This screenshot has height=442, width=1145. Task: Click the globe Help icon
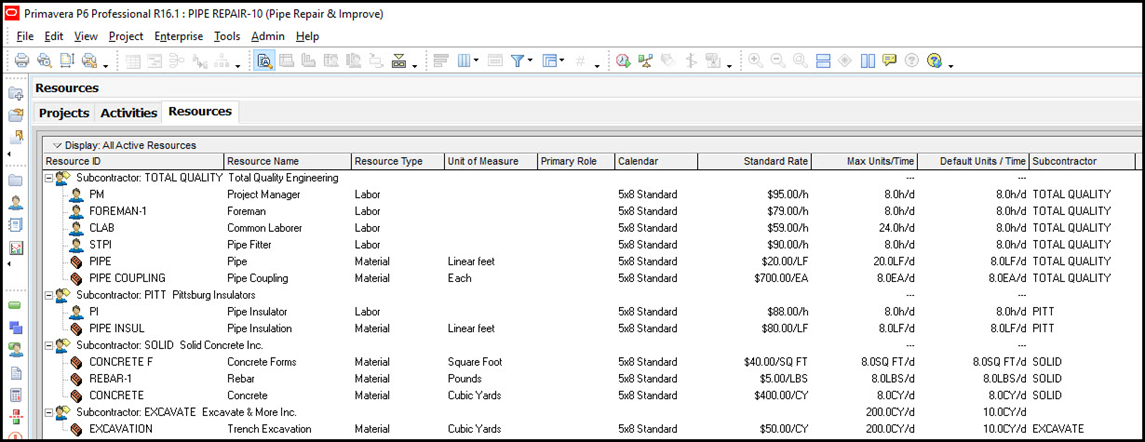pyautogui.click(x=934, y=61)
